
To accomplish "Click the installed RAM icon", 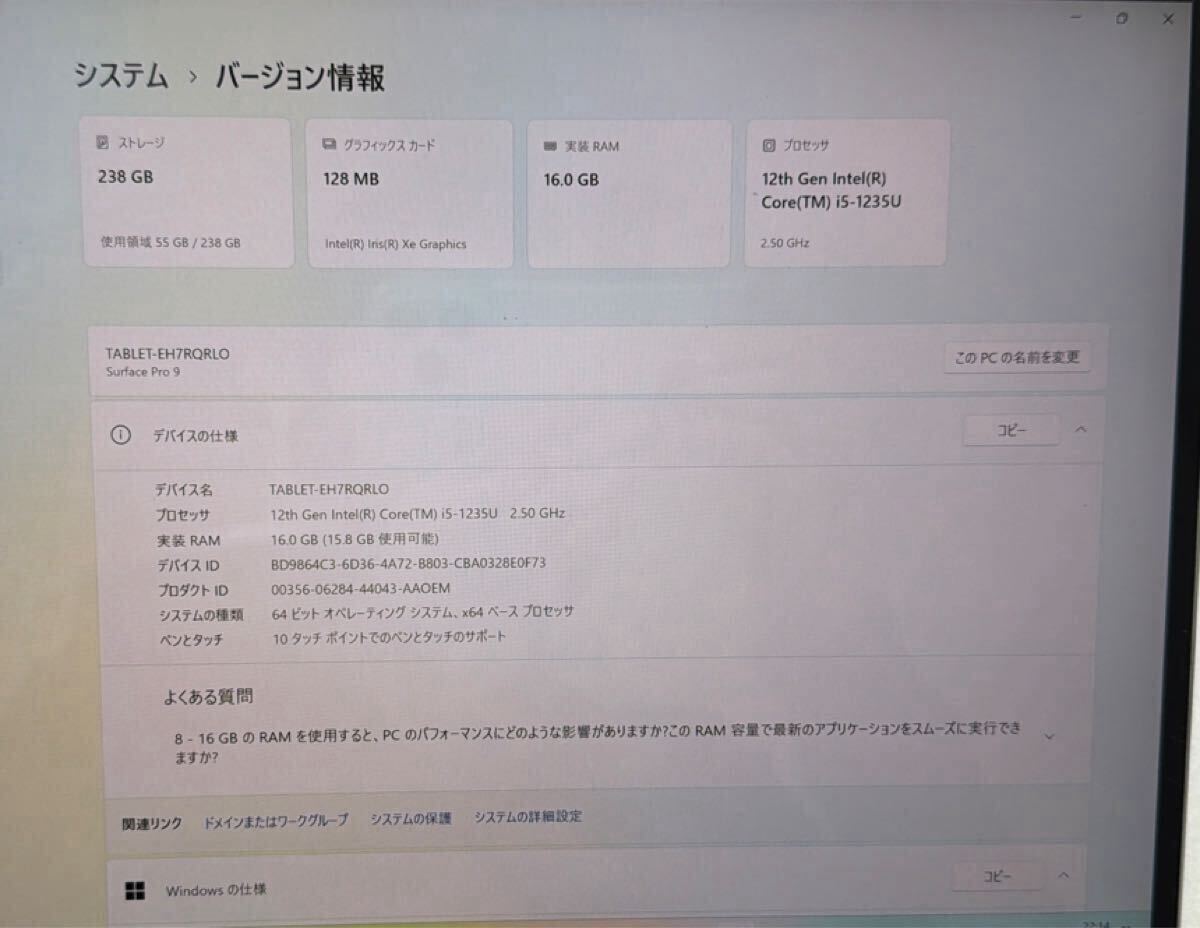I will tap(549, 146).
